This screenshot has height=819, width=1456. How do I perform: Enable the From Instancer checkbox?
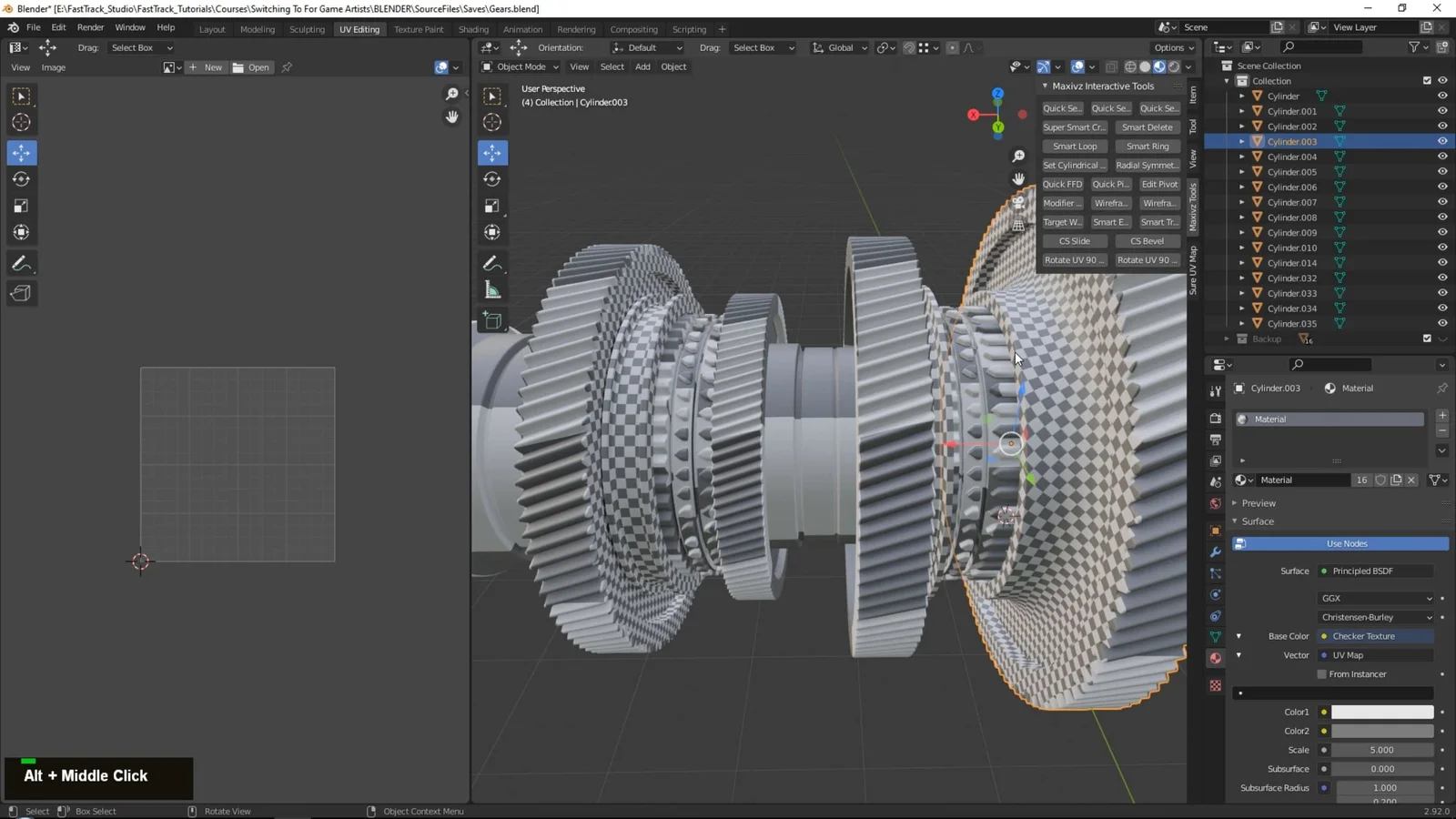coord(1323,674)
